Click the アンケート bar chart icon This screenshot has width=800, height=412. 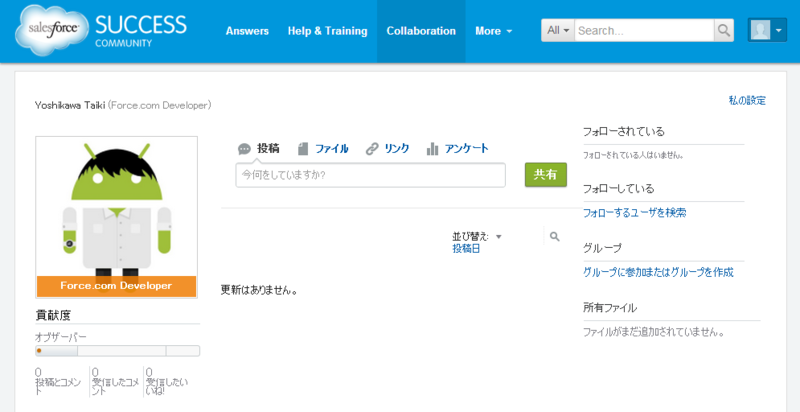pyautogui.click(x=433, y=149)
